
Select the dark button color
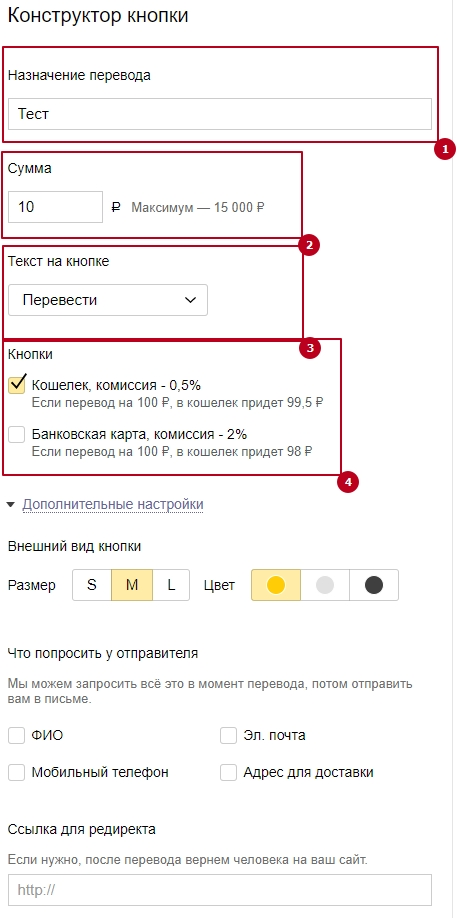(374, 585)
